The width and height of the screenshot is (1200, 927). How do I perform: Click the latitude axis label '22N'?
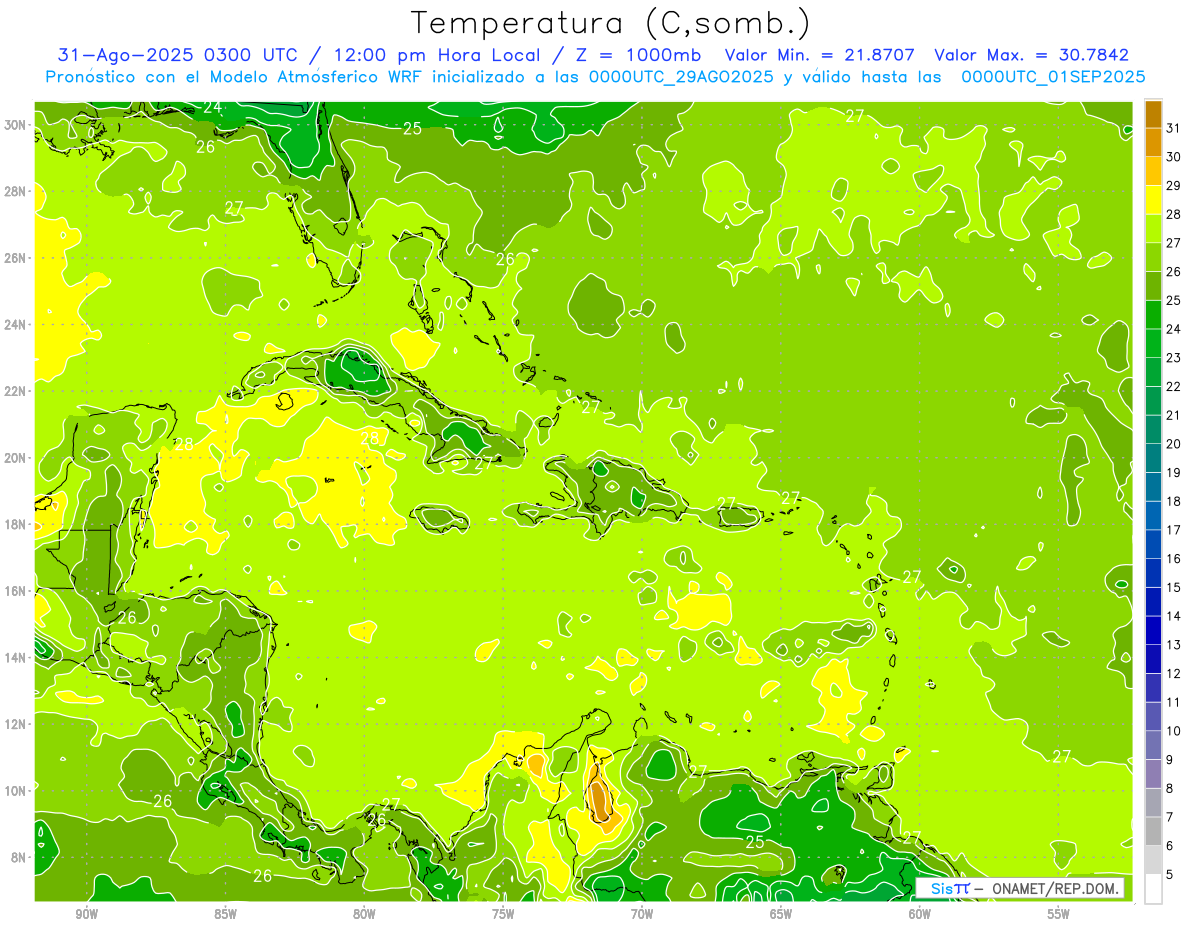[15, 391]
